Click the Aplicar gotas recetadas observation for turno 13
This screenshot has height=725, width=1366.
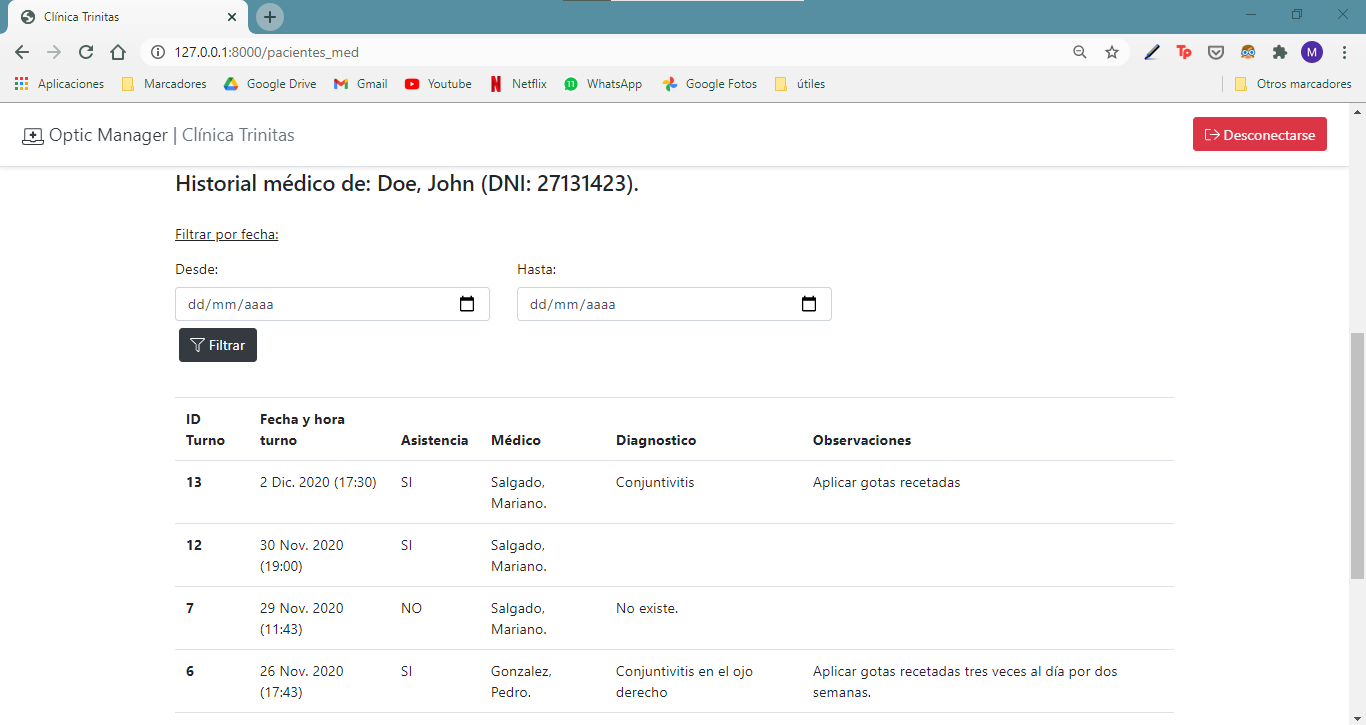[886, 482]
